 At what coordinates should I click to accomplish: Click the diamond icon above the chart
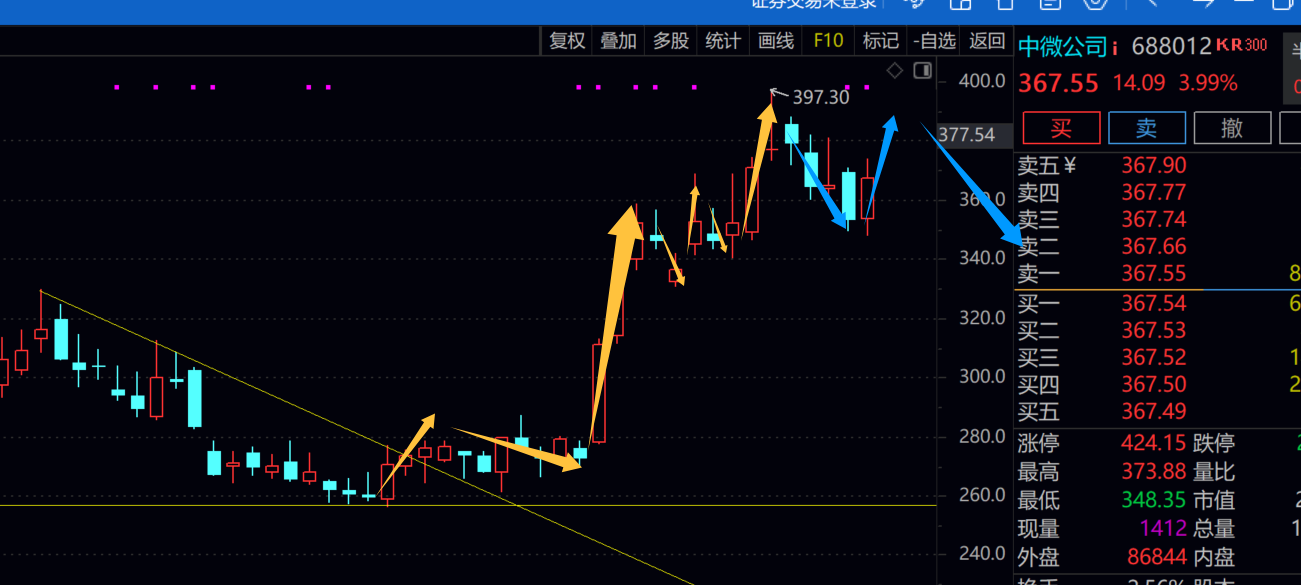point(895,70)
